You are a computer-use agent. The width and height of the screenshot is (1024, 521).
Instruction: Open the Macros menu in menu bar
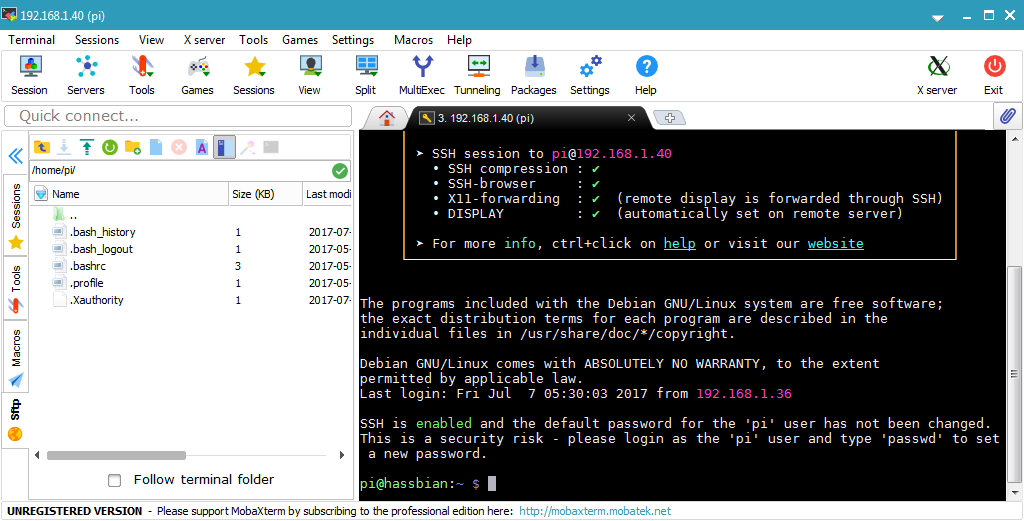tap(413, 40)
